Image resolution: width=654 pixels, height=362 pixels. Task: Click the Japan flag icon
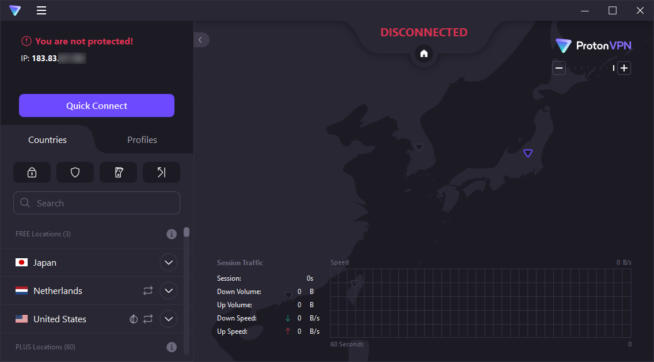(x=22, y=262)
